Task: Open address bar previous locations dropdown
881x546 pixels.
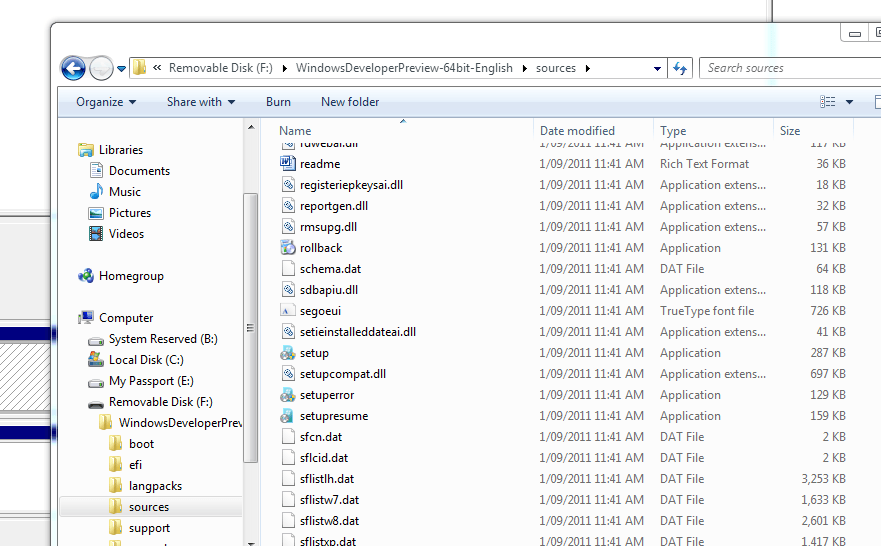Action: coord(657,69)
